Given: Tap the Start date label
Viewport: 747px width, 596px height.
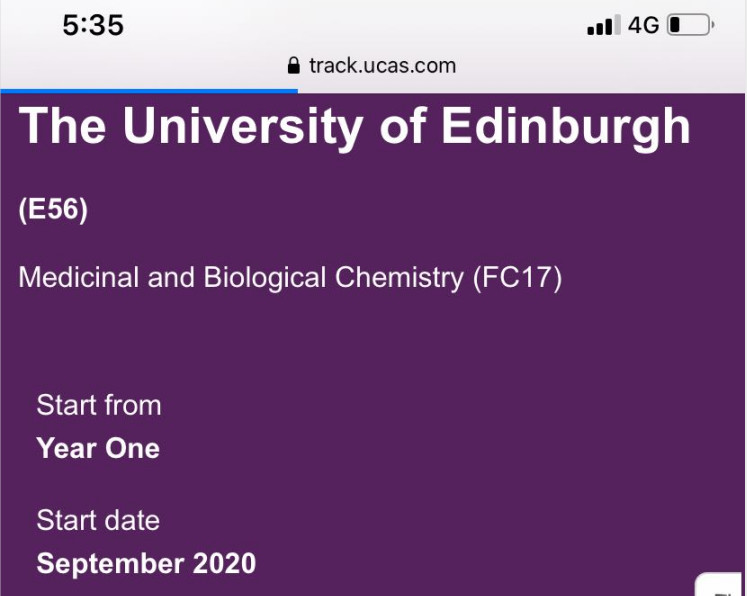Looking at the screenshot, I should click(98, 520).
